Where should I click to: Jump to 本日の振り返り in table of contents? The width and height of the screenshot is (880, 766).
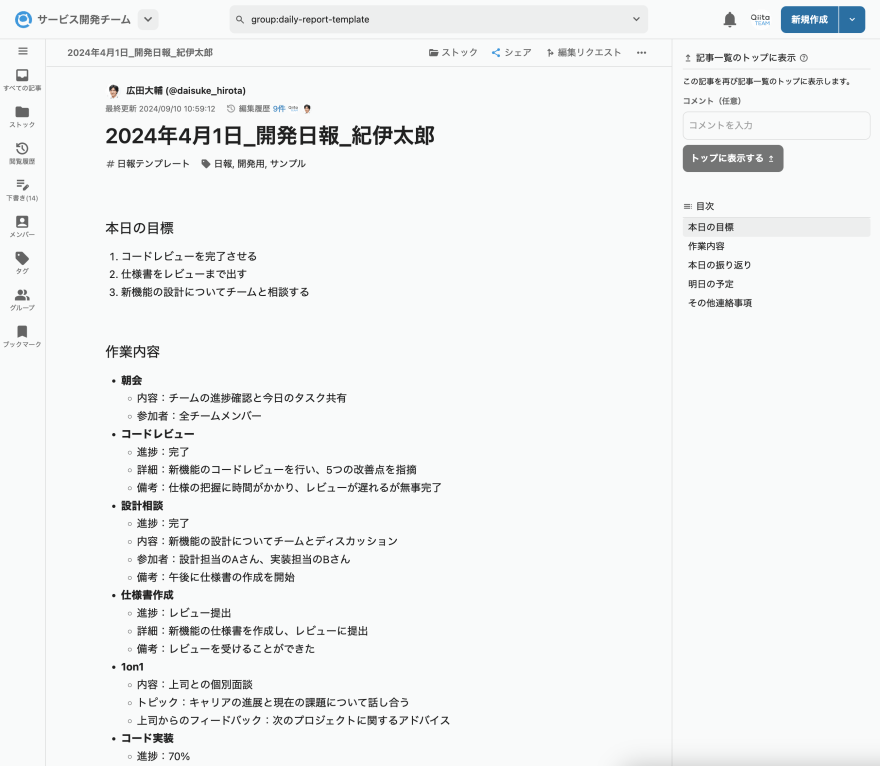(776, 265)
